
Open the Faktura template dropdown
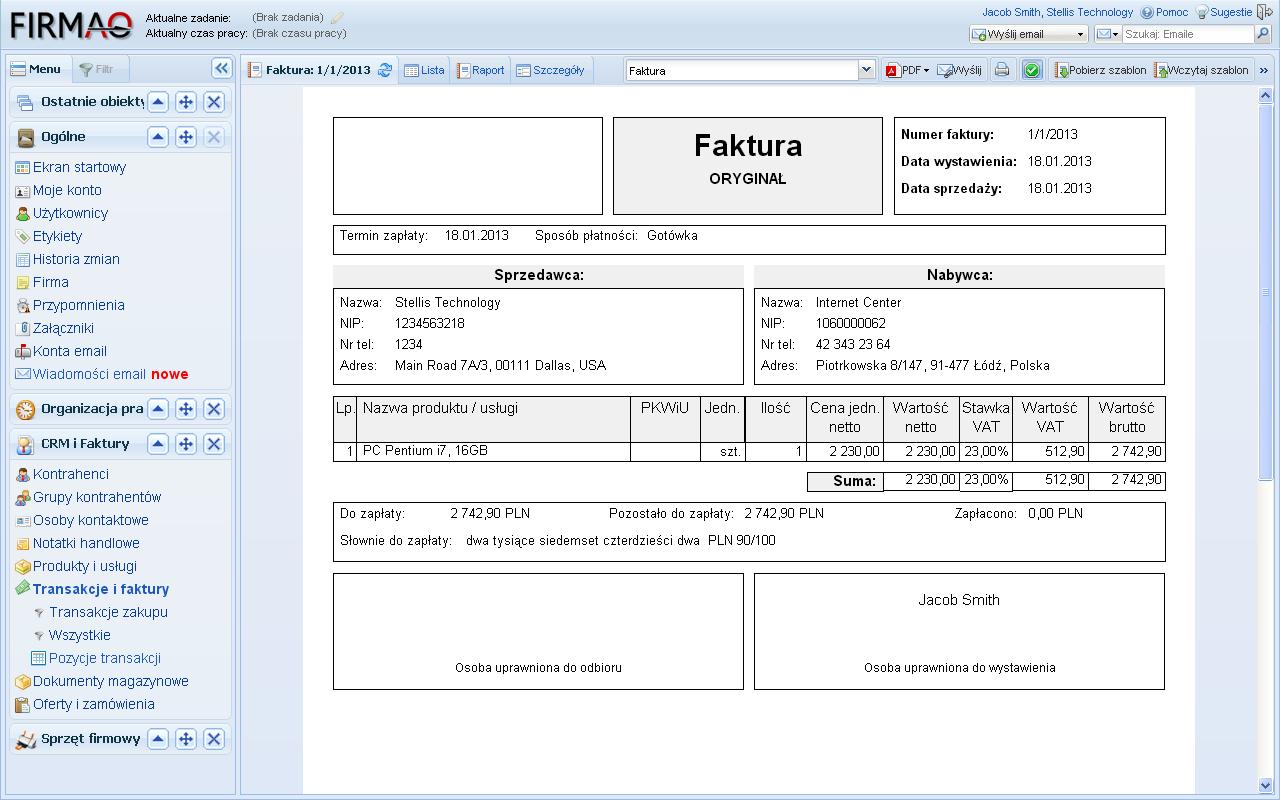(x=866, y=70)
